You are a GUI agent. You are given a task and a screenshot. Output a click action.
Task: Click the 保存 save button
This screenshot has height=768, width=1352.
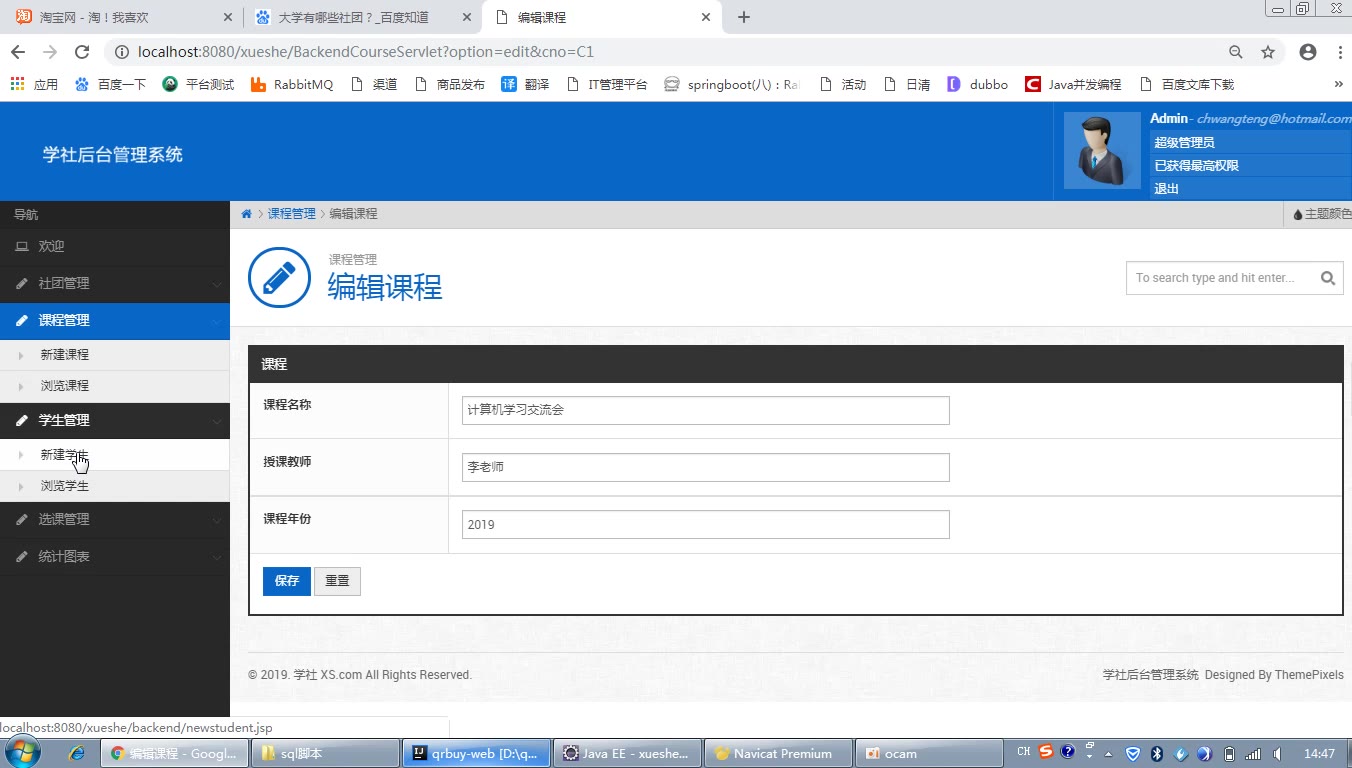(287, 581)
